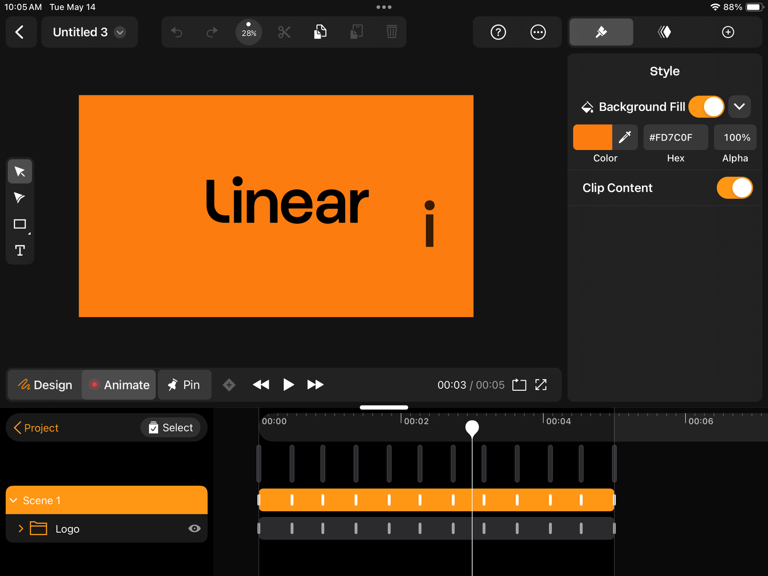Open the add element plus tab
Screen dimensions: 768x576
[728, 32]
